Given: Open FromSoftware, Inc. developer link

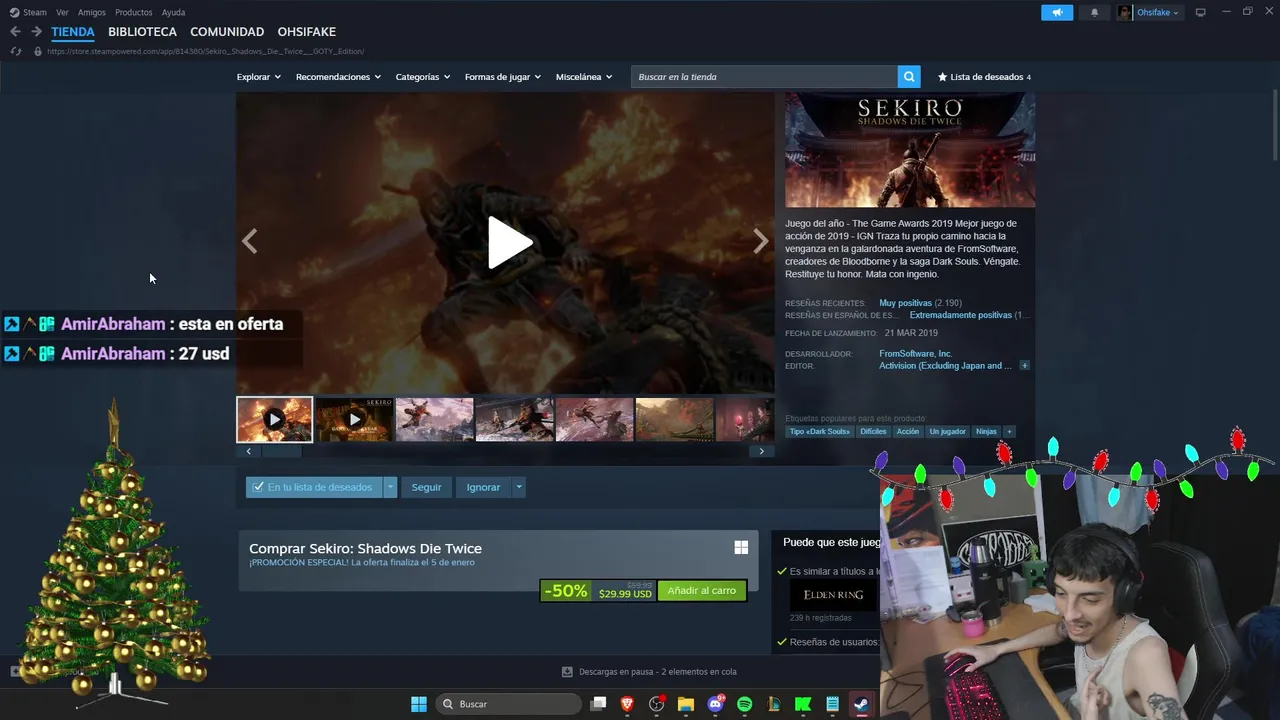Looking at the screenshot, I should click(x=915, y=354).
